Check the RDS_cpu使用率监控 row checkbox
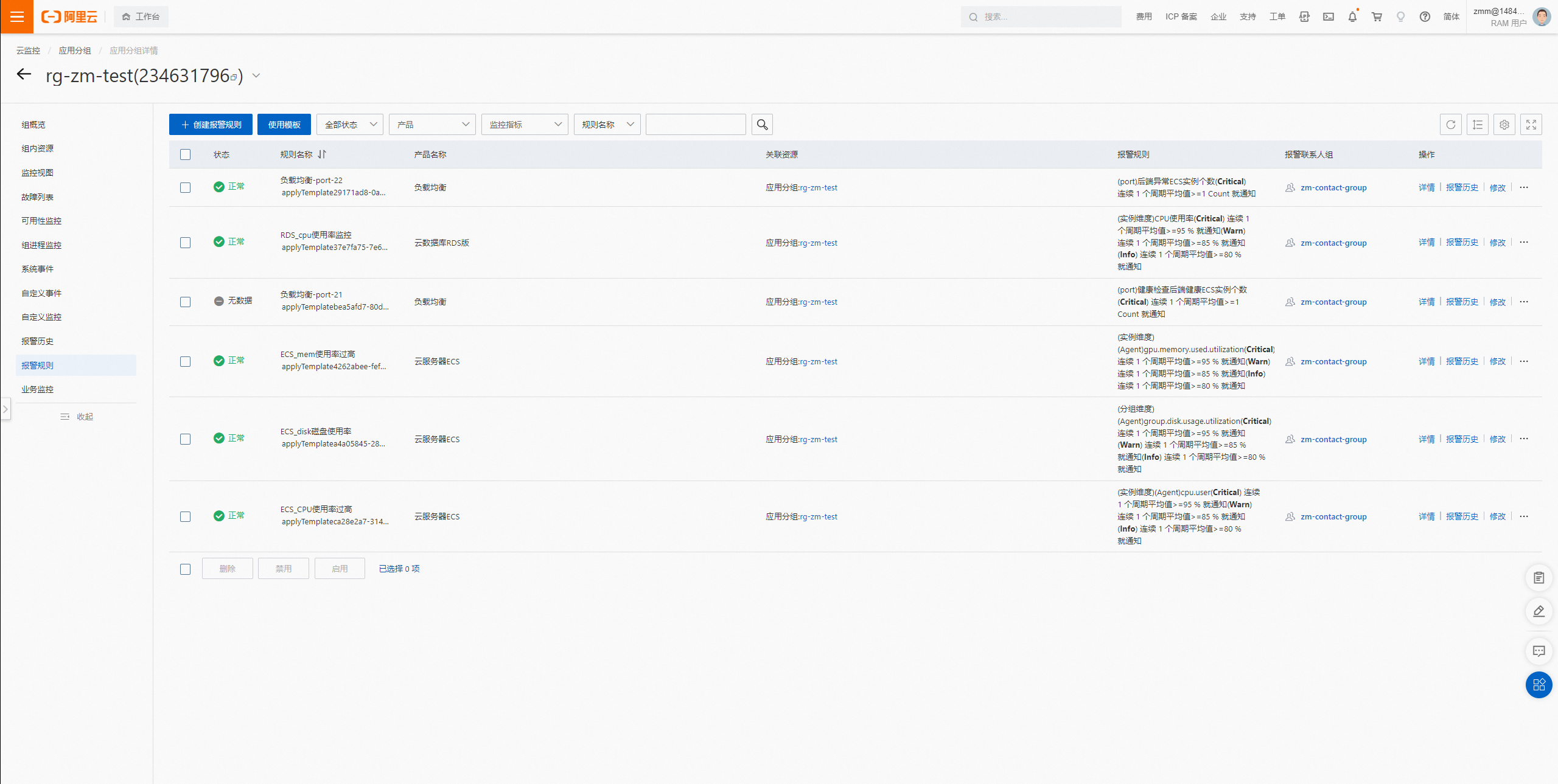The width and height of the screenshot is (1558, 784). pos(186,243)
